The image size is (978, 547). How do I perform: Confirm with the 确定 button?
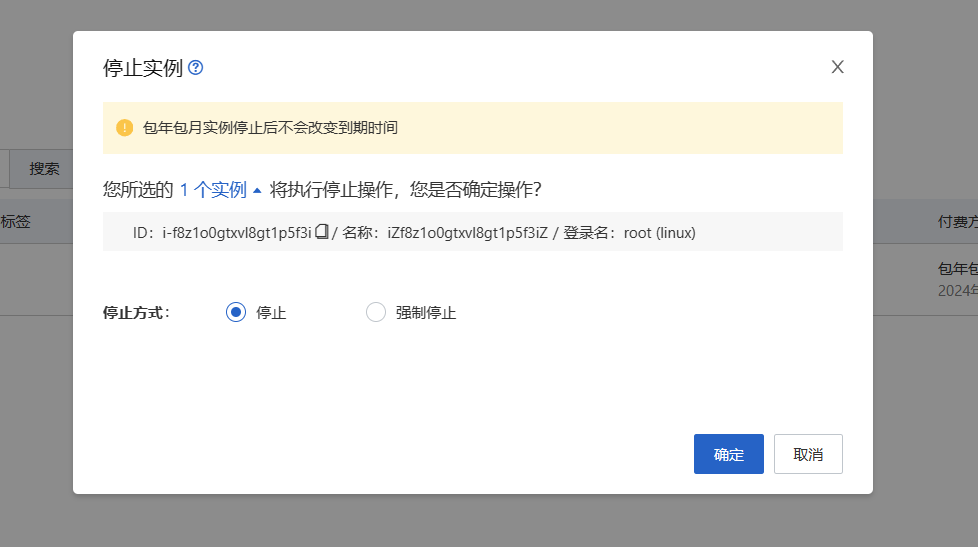[x=729, y=454]
